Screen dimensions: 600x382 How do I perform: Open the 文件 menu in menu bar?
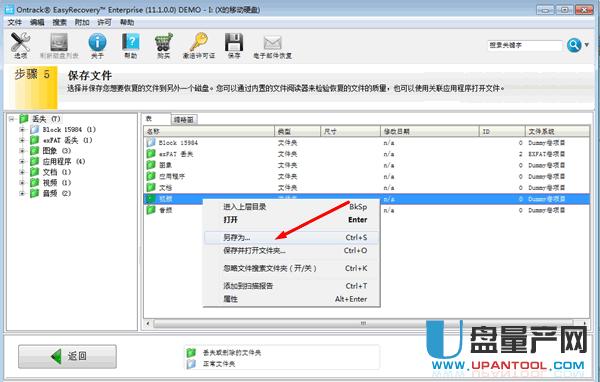[15, 23]
